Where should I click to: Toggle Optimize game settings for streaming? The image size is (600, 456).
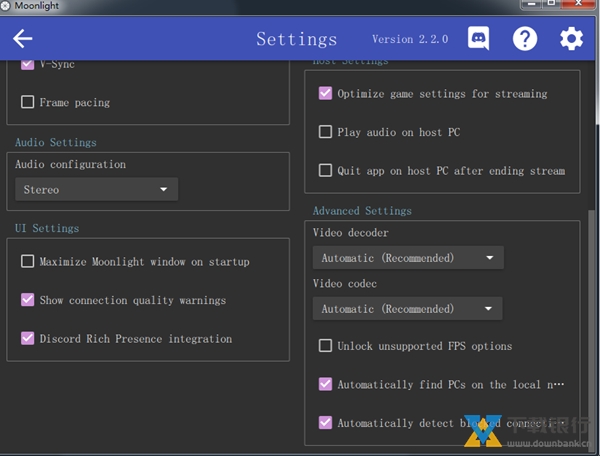[x=325, y=94]
